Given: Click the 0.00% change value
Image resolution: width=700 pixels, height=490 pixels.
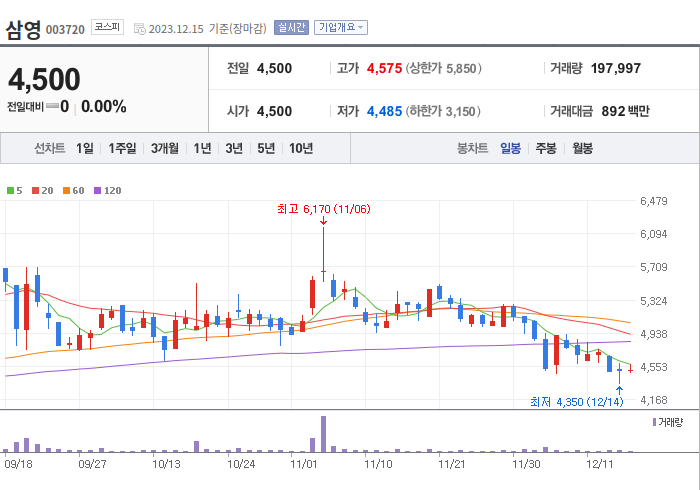Looking at the screenshot, I should click(x=104, y=107).
